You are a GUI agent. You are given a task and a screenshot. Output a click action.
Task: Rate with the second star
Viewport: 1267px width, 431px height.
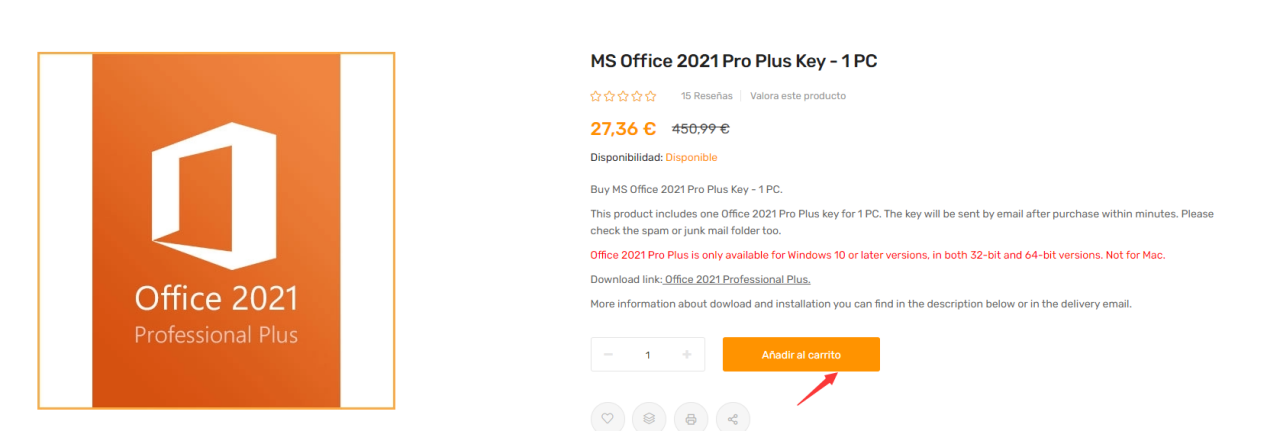[x=610, y=96]
